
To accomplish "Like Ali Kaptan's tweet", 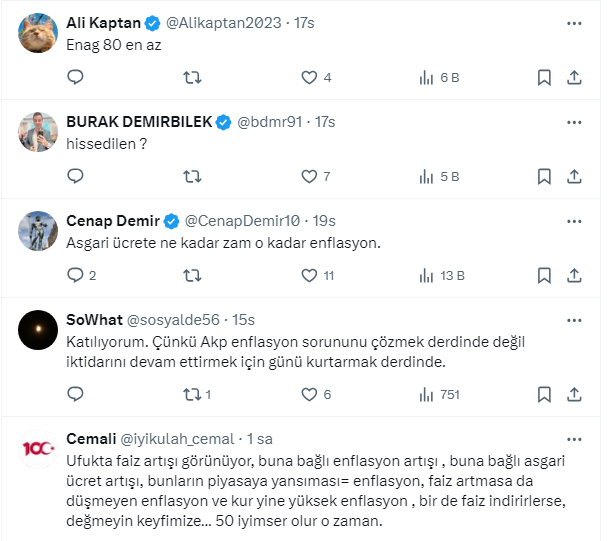I will click(310, 77).
